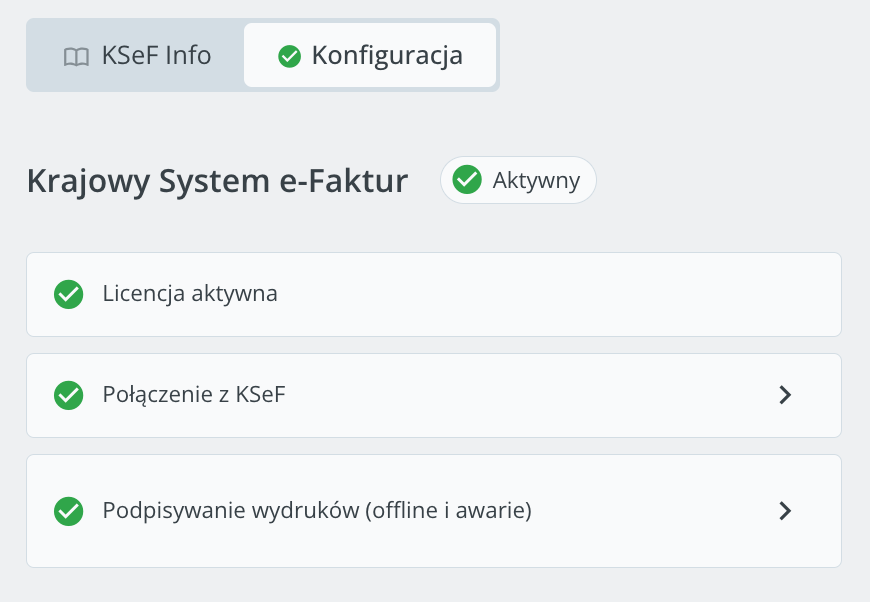Click the green check beside Połączenie z KSeF
The height and width of the screenshot is (602, 870).
coord(68,395)
